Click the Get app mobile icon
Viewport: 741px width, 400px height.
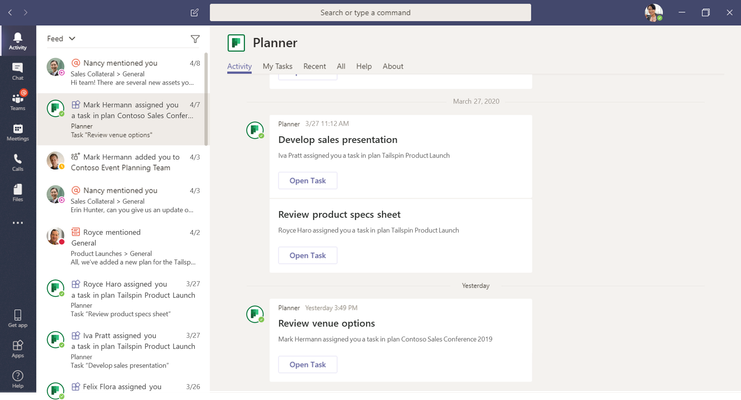pos(17,318)
